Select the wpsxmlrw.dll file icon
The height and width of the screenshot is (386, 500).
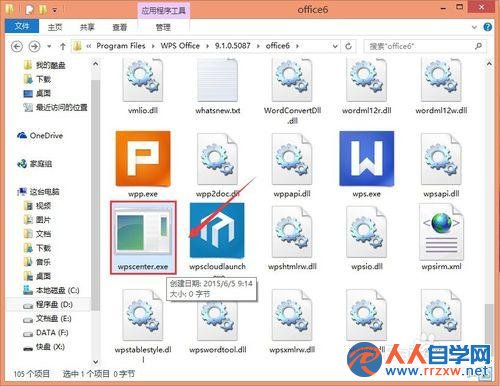tap(292, 315)
